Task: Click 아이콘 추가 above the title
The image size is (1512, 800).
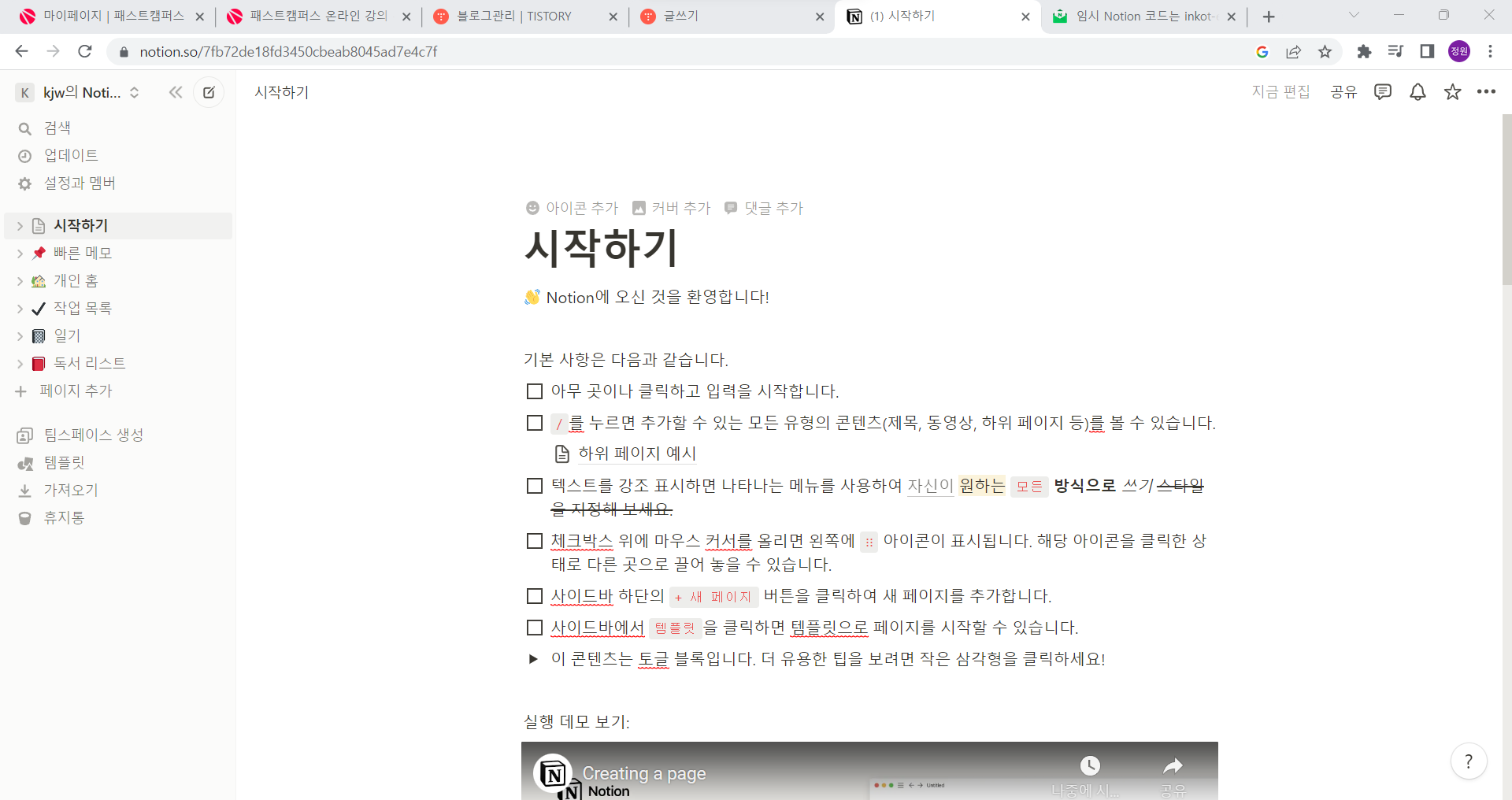Action: (573, 208)
